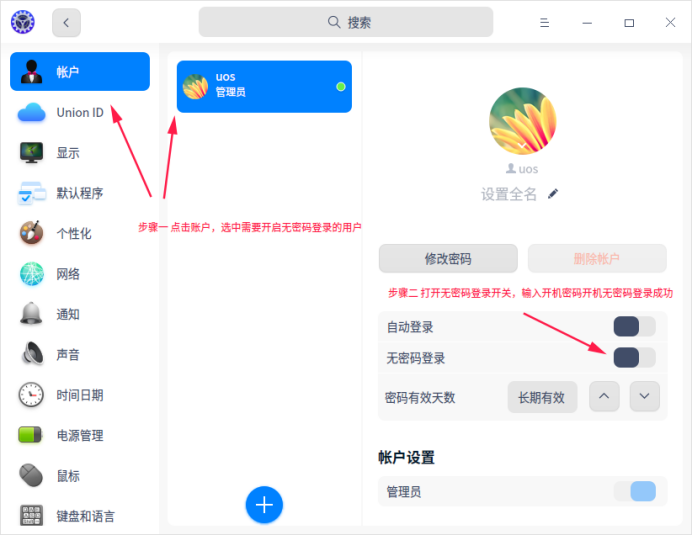Click the 通知 bell icon
The image size is (692, 535).
pos(31,314)
